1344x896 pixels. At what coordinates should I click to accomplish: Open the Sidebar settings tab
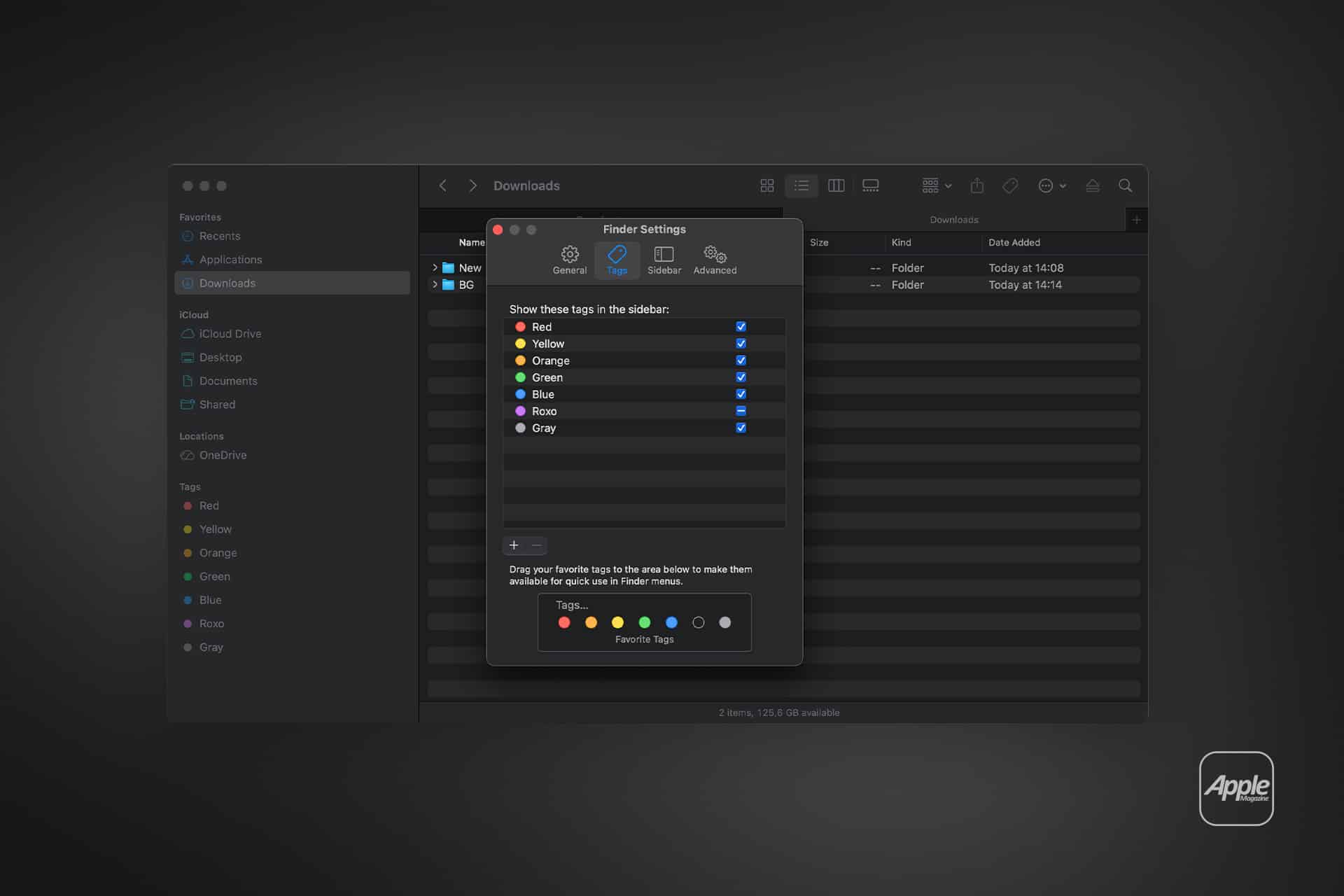click(664, 260)
